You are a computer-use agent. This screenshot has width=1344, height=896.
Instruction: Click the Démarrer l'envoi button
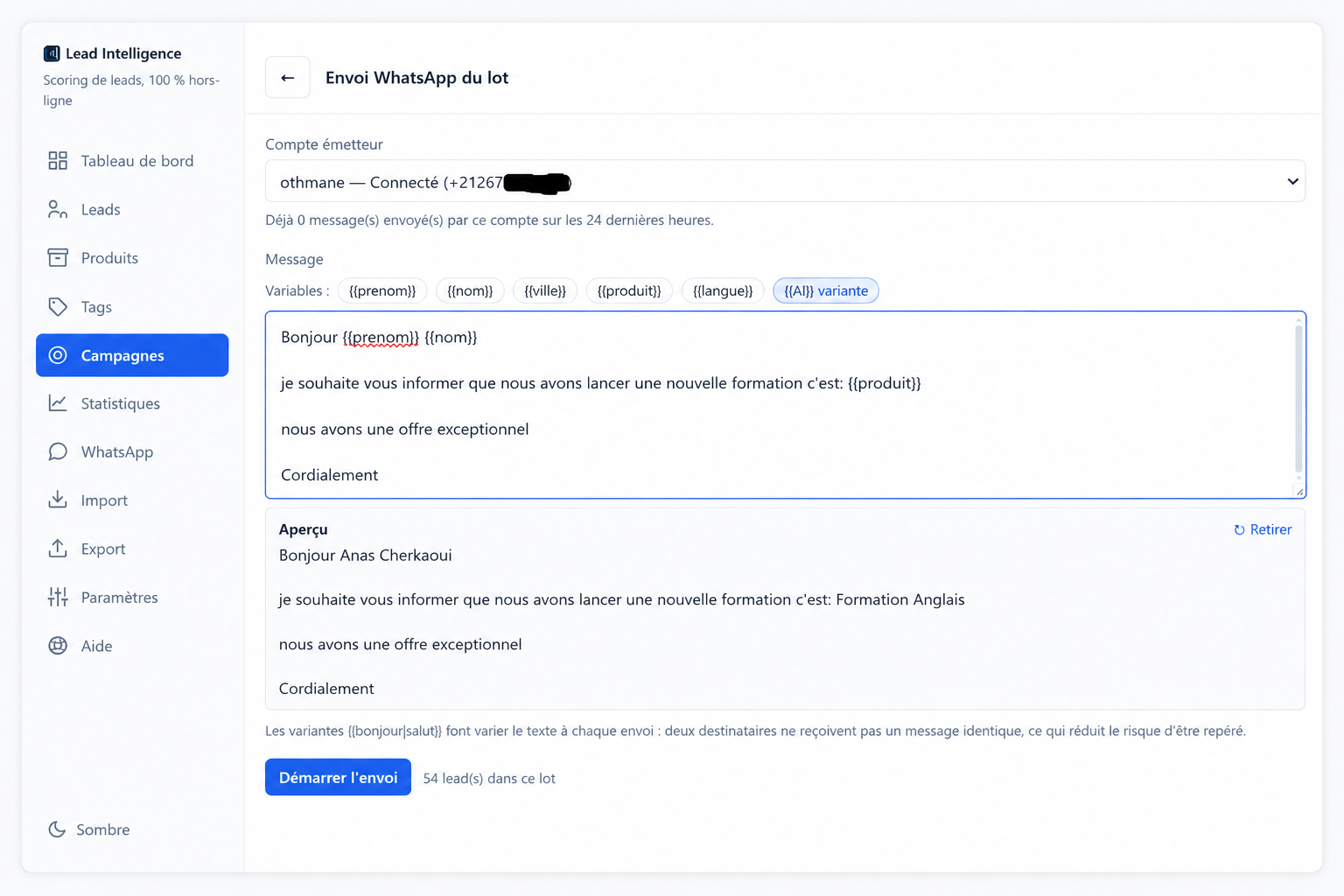338,777
